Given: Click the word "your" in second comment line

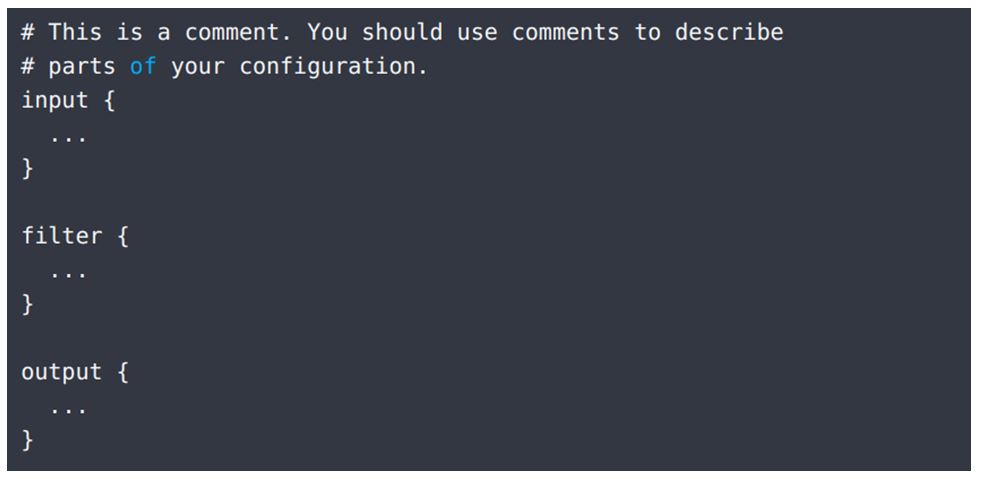Looking at the screenshot, I should tap(198, 67).
